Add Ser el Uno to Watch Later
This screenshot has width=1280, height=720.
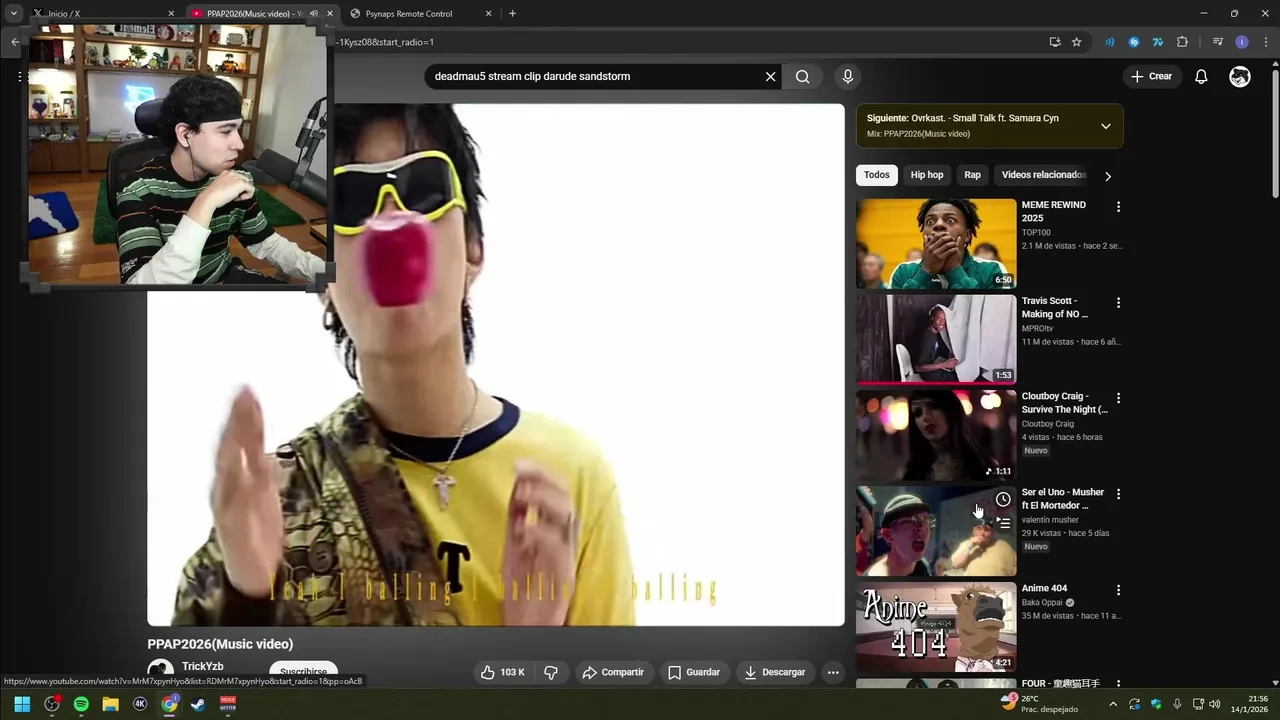[1003, 499]
